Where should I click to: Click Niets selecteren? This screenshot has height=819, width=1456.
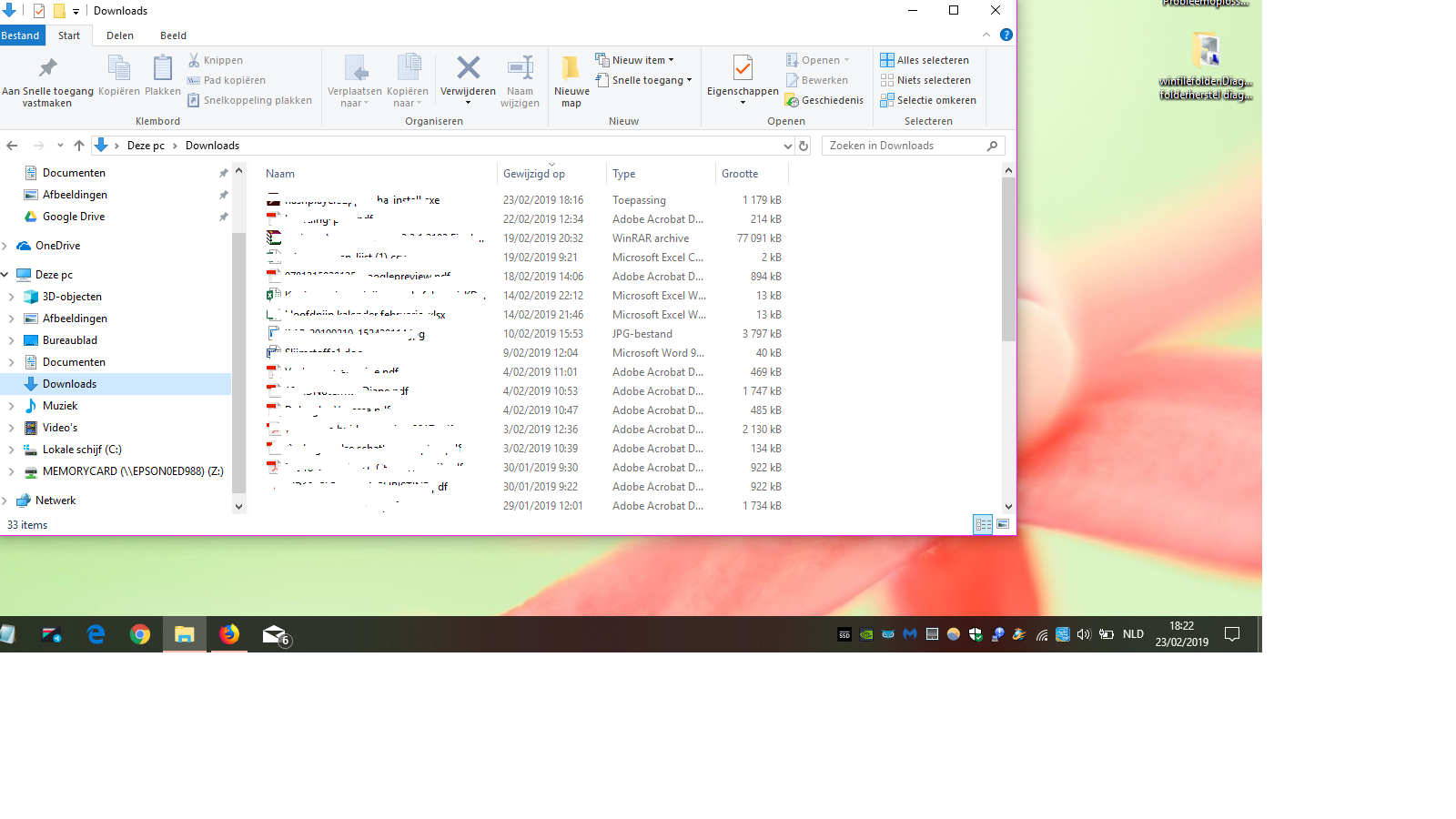pos(925,80)
